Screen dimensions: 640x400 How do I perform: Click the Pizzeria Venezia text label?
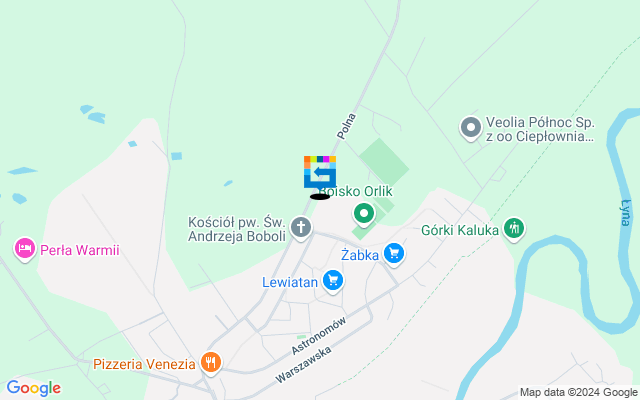point(144,364)
